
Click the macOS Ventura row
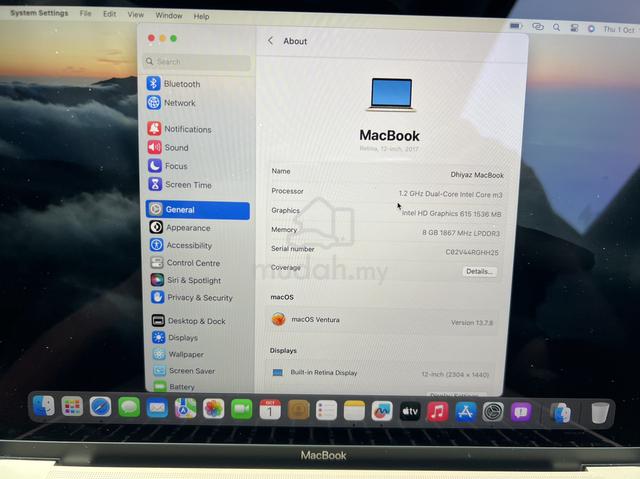point(382,320)
